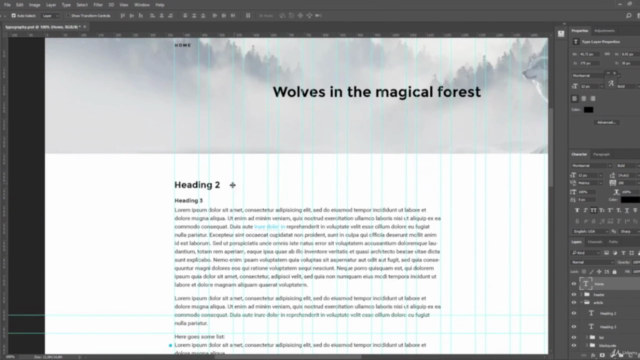Screen dimensions: 640x360
Task: Open the Character panel font family dropdown
Action: [x=591, y=166]
